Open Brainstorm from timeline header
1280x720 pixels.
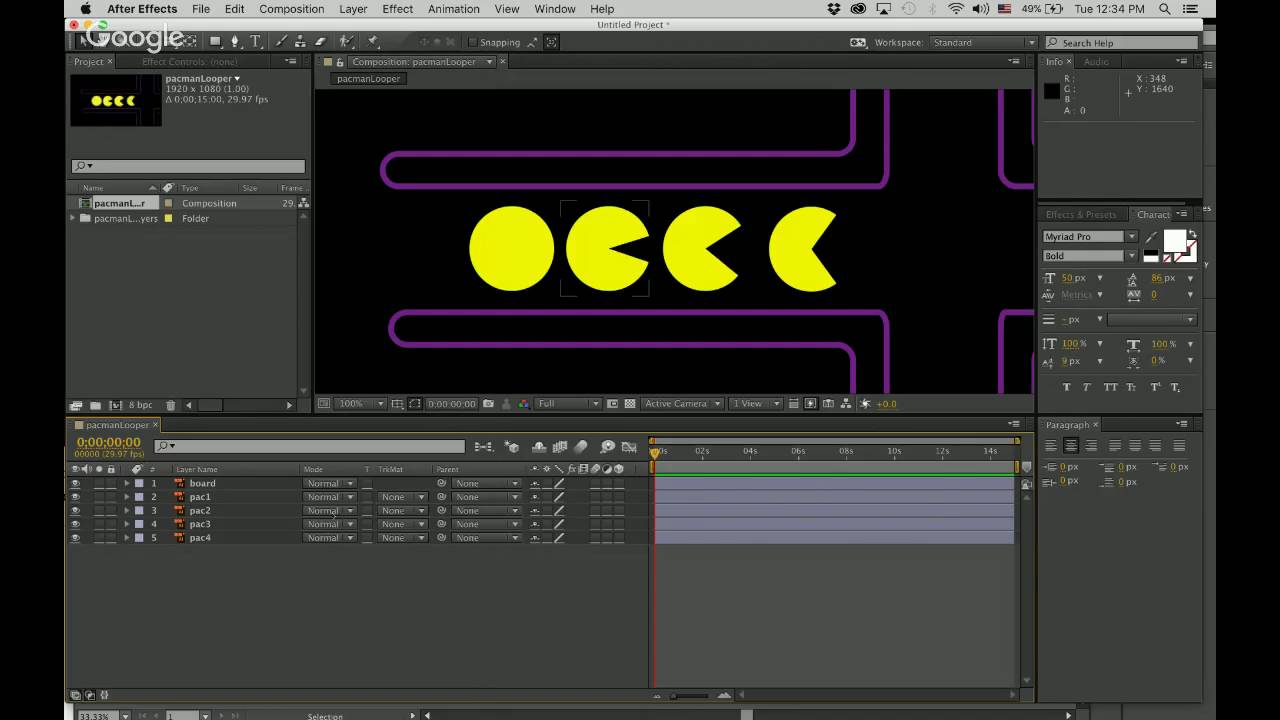click(607, 447)
